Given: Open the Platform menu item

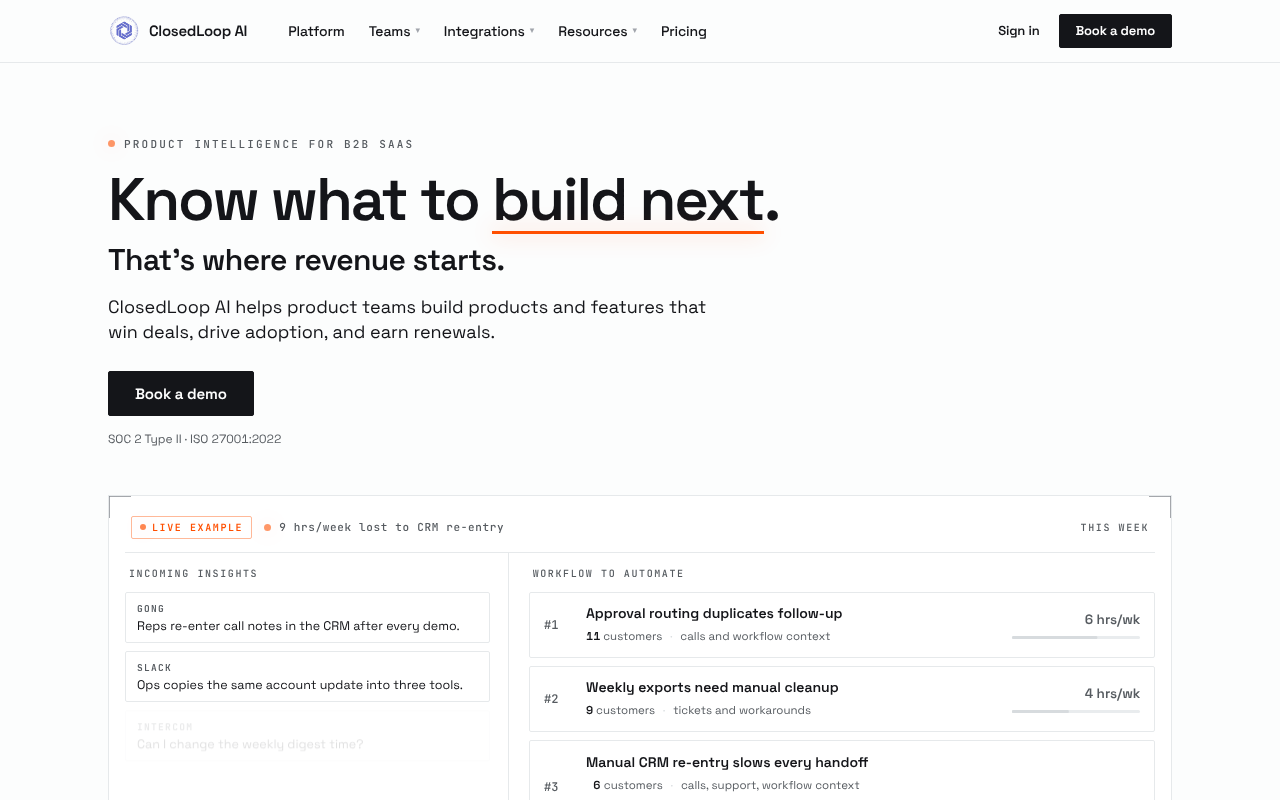Looking at the screenshot, I should coord(316,31).
